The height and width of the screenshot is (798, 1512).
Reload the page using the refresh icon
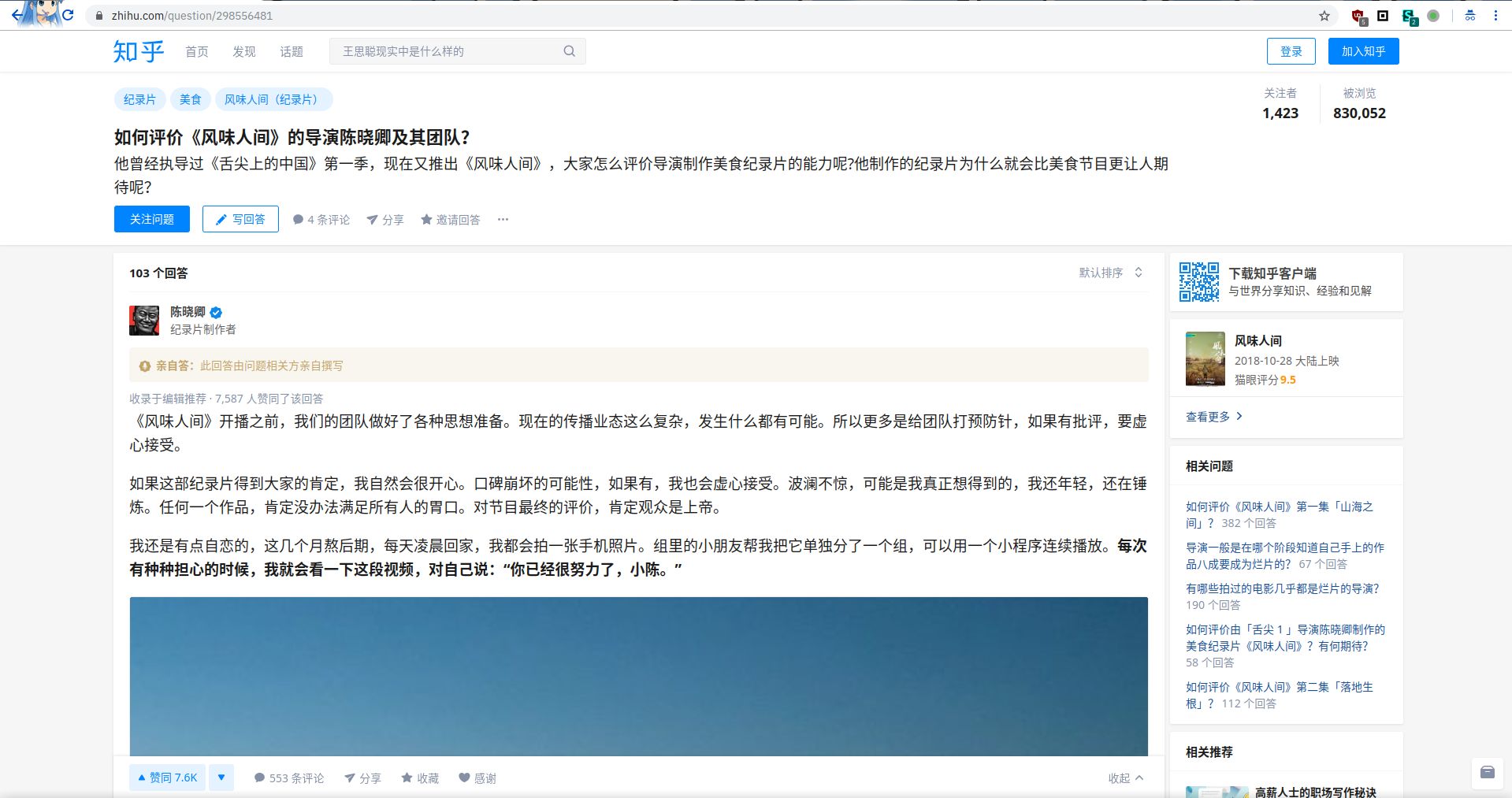click(x=68, y=15)
